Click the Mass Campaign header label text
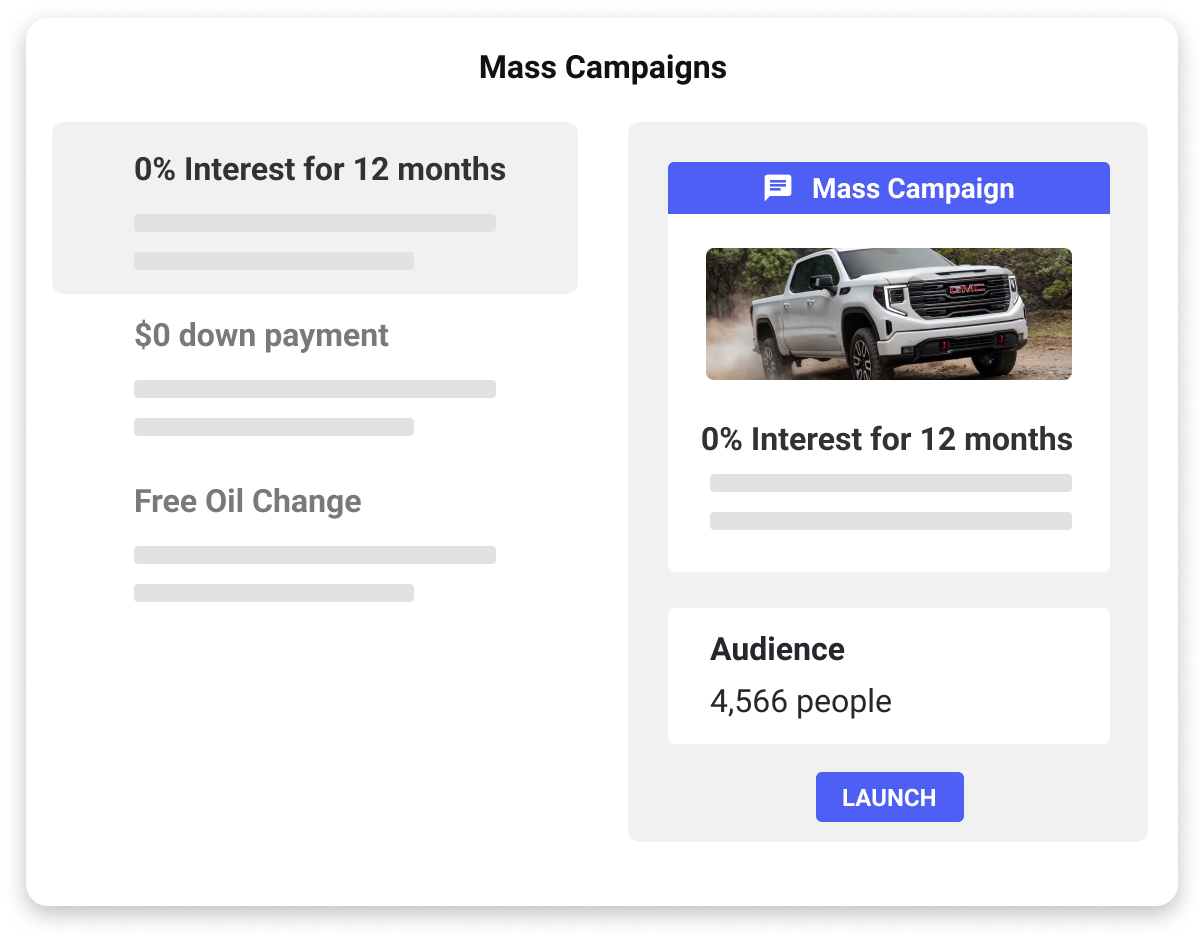This screenshot has width=1204, height=941. pos(913,188)
